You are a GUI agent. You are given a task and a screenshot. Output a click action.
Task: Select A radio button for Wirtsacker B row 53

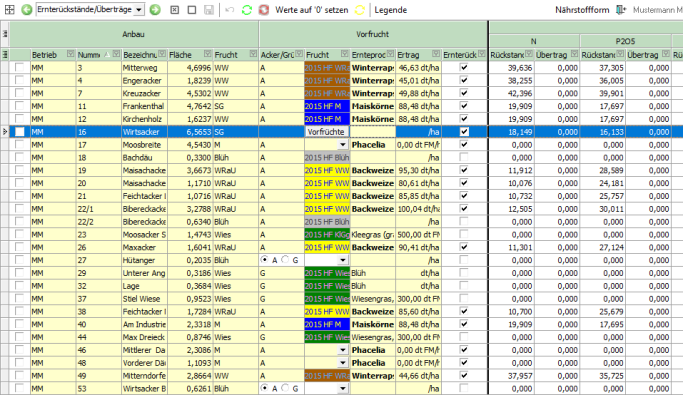click(264, 388)
